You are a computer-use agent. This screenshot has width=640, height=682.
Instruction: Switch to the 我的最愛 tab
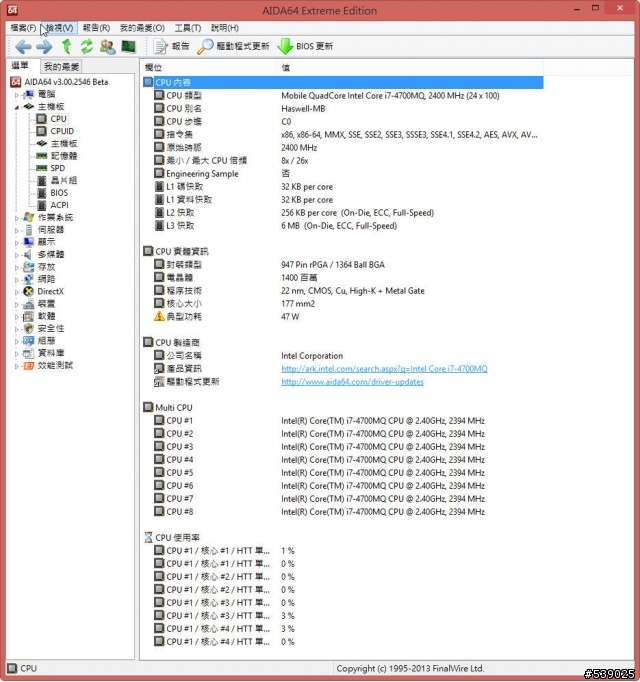click(61, 67)
